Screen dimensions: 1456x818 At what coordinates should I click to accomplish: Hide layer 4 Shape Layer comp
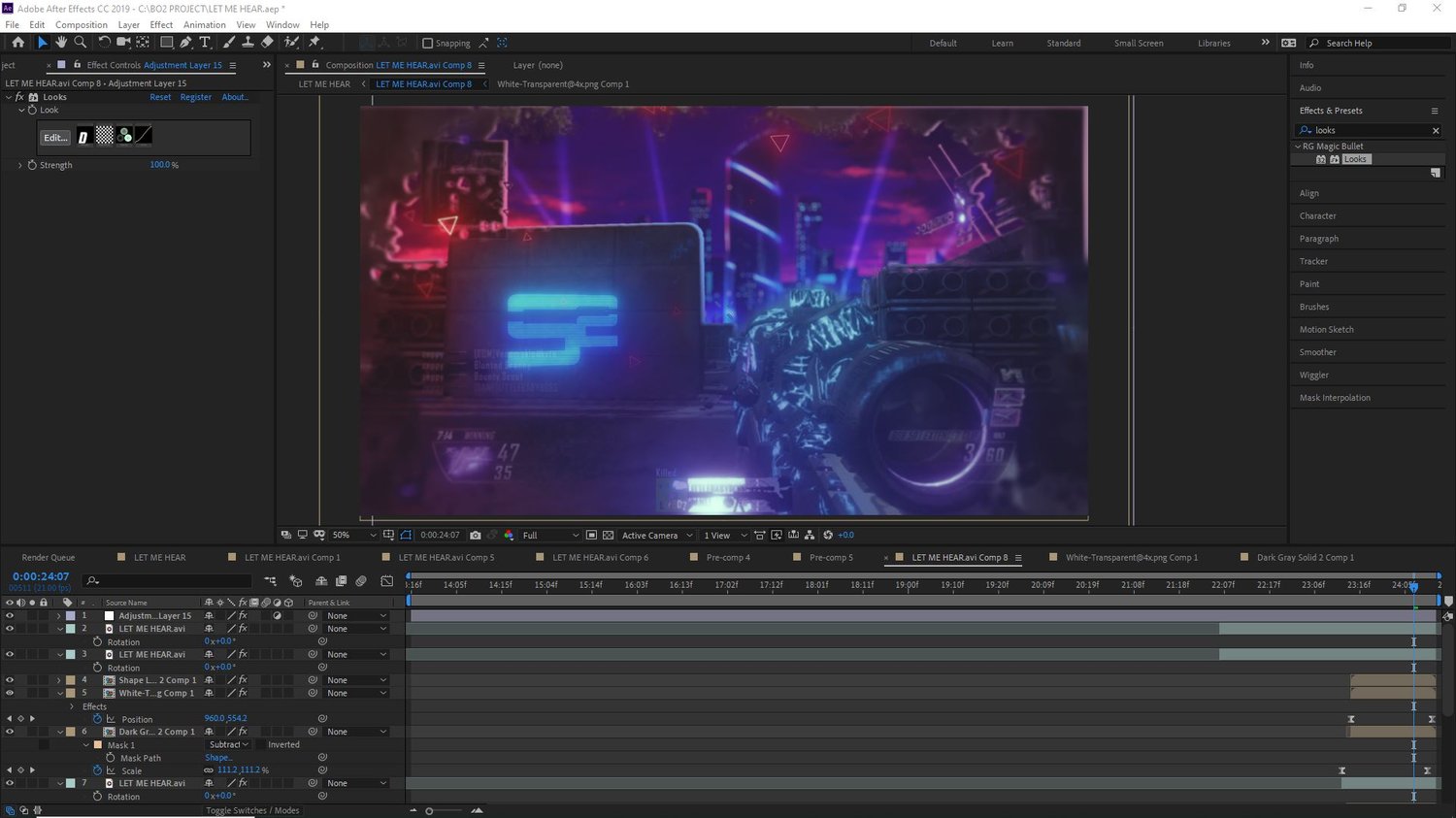click(x=10, y=680)
